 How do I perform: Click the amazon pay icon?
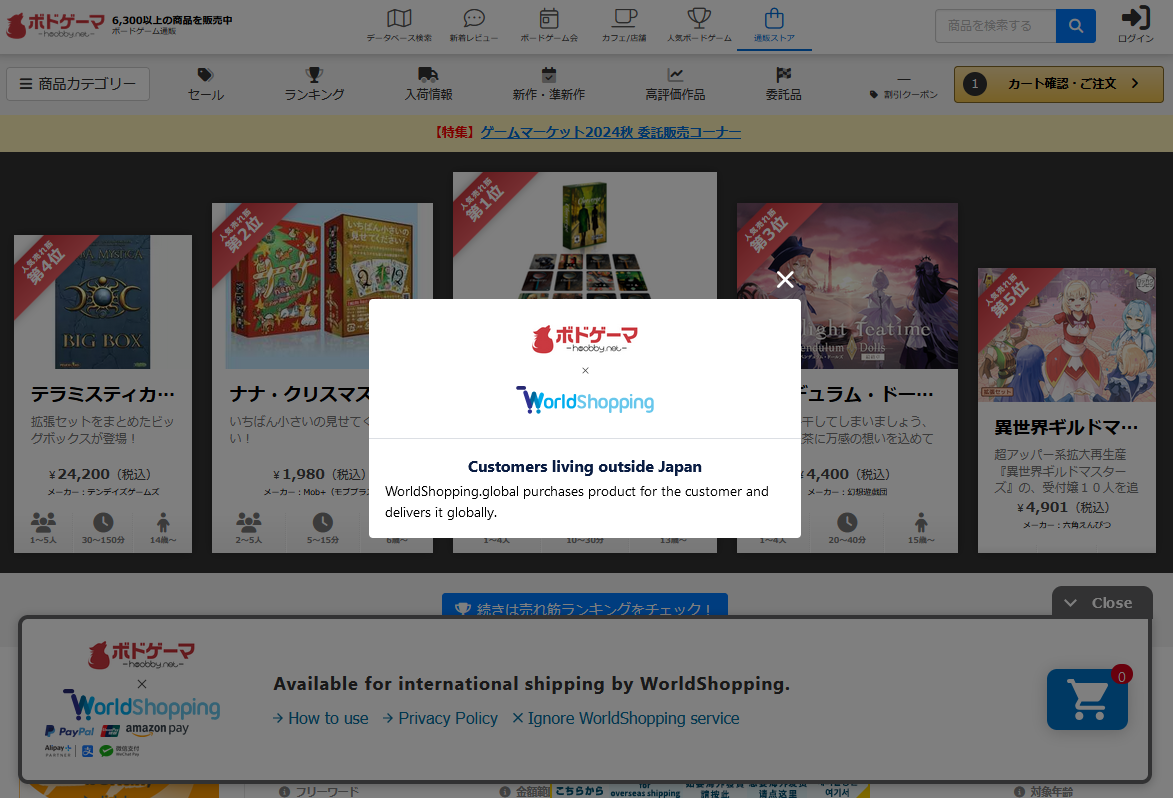(157, 729)
